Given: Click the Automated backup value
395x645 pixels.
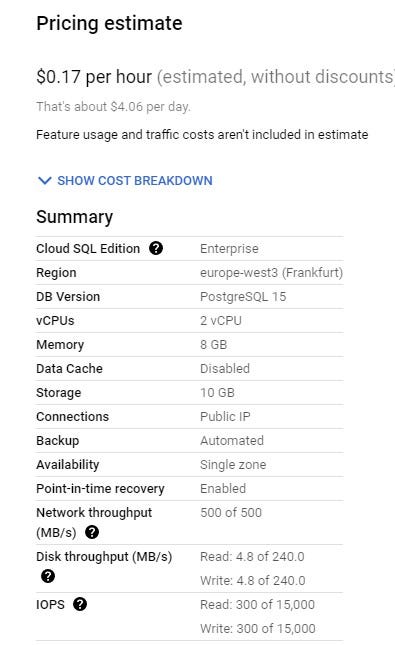Looking at the screenshot, I should [232, 440].
